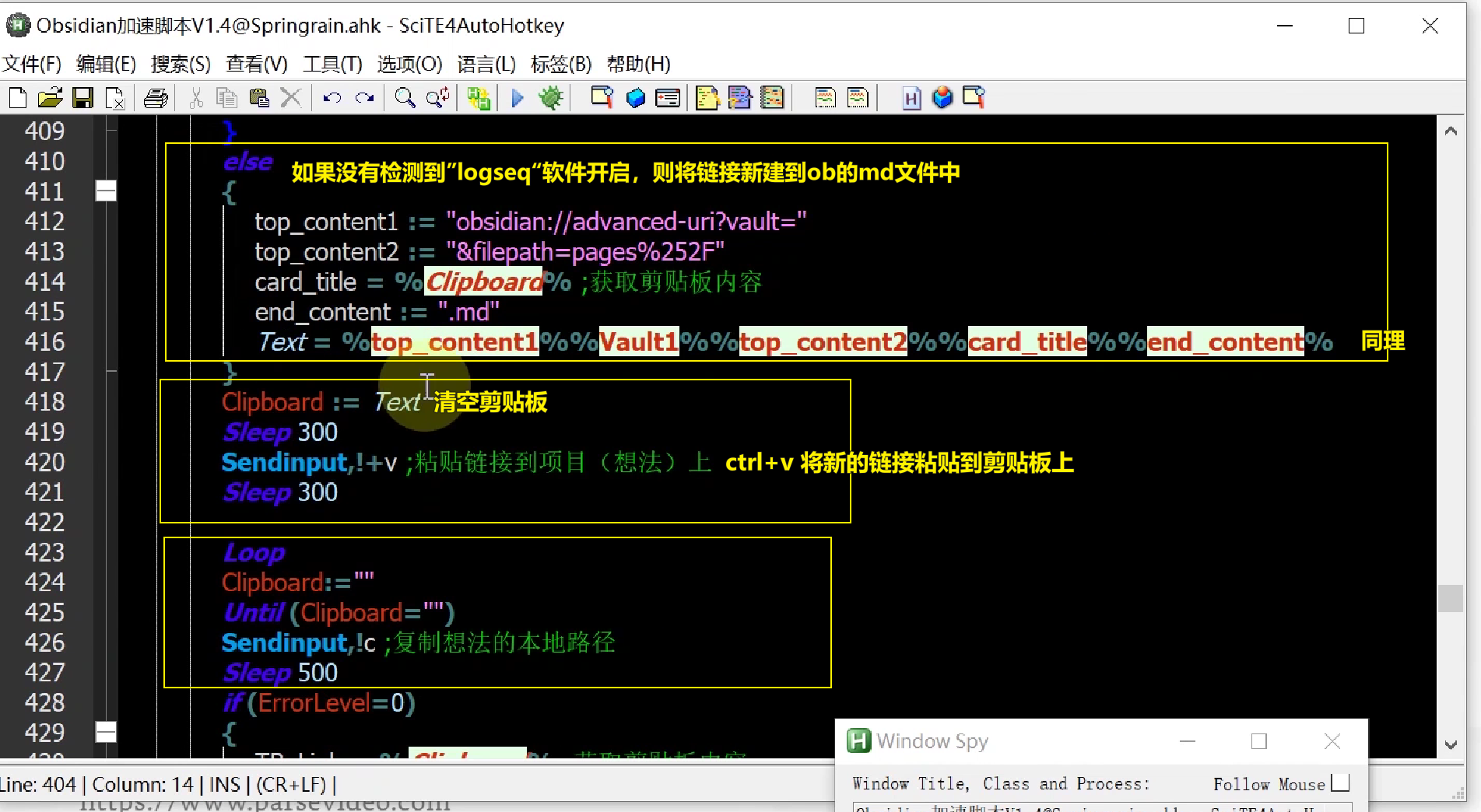Close the Window Spy window
This screenshot has height=812, width=1481.
[1332, 741]
